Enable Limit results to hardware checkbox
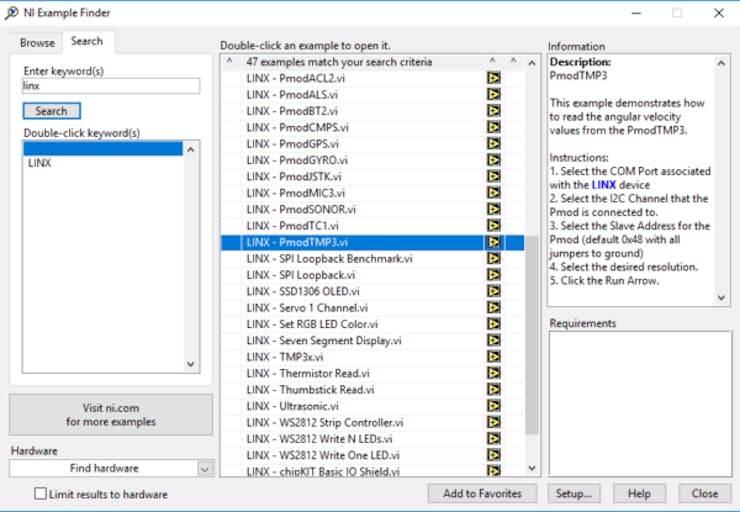The image size is (740, 512). pyautogui.click(x=41, y=494)
